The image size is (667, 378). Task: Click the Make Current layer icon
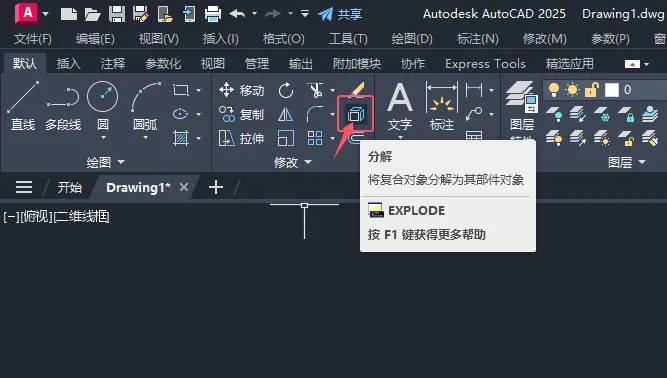point(650,114)
